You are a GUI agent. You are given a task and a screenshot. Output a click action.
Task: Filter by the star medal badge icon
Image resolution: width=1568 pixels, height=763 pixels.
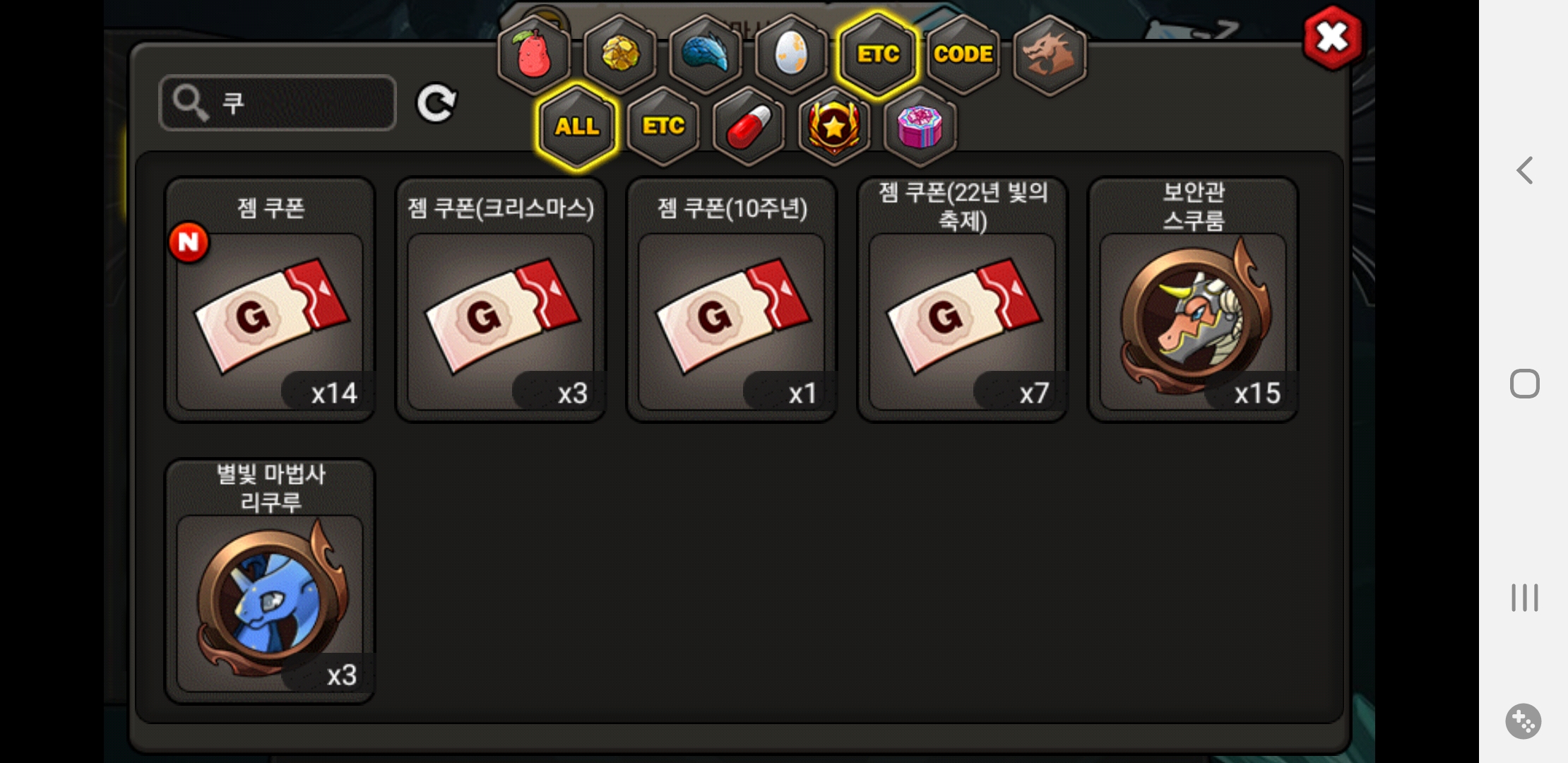tap(834, 126)
